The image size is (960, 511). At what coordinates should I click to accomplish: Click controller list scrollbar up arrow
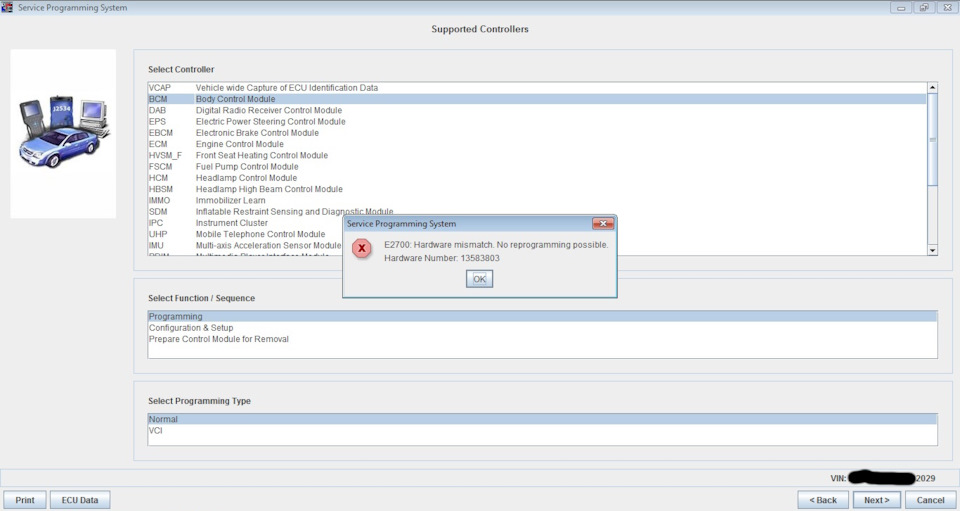click(932, 88)
